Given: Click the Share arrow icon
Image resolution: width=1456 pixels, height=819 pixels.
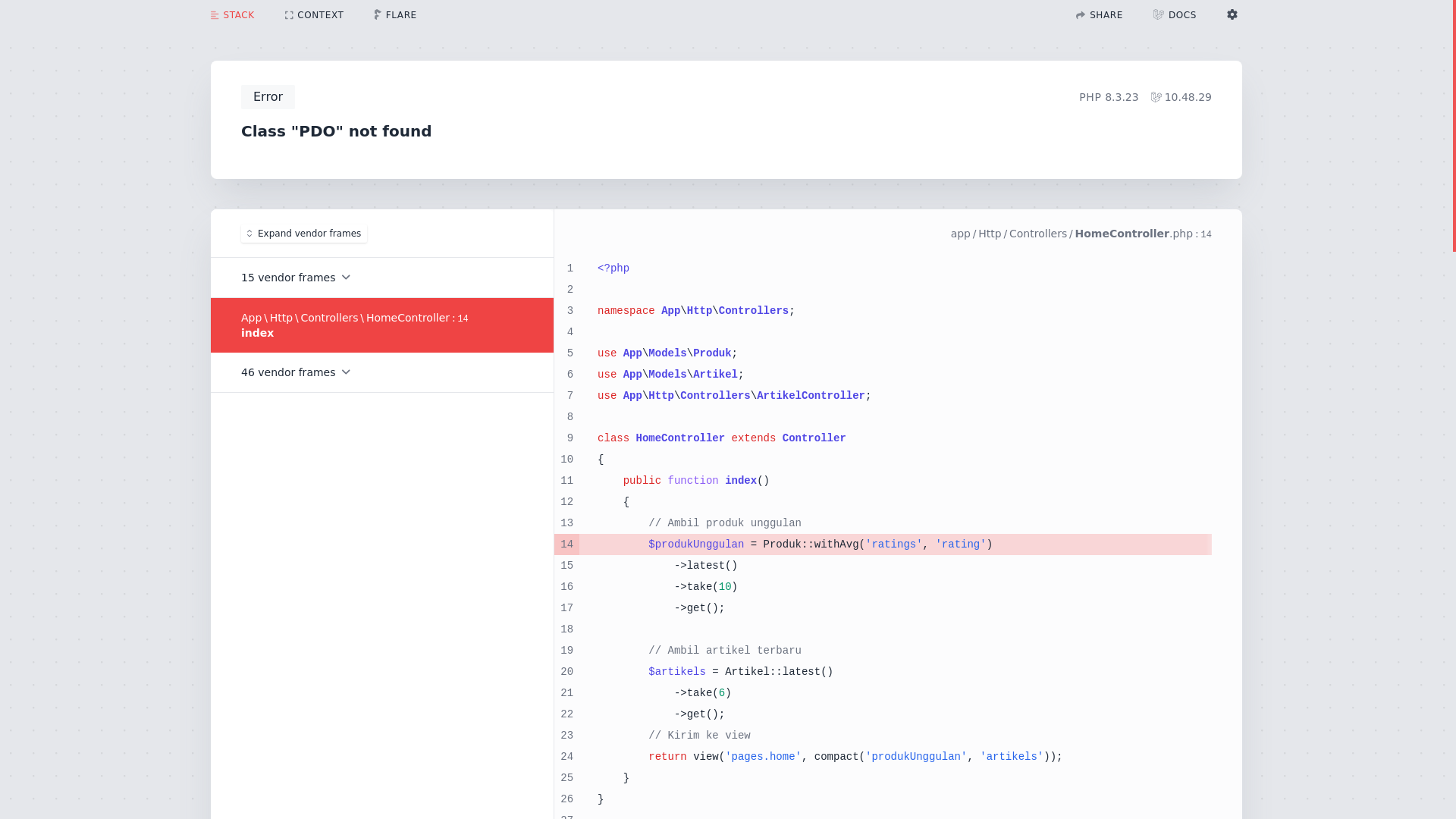Looking at the screenshot, I should 1081,15.
